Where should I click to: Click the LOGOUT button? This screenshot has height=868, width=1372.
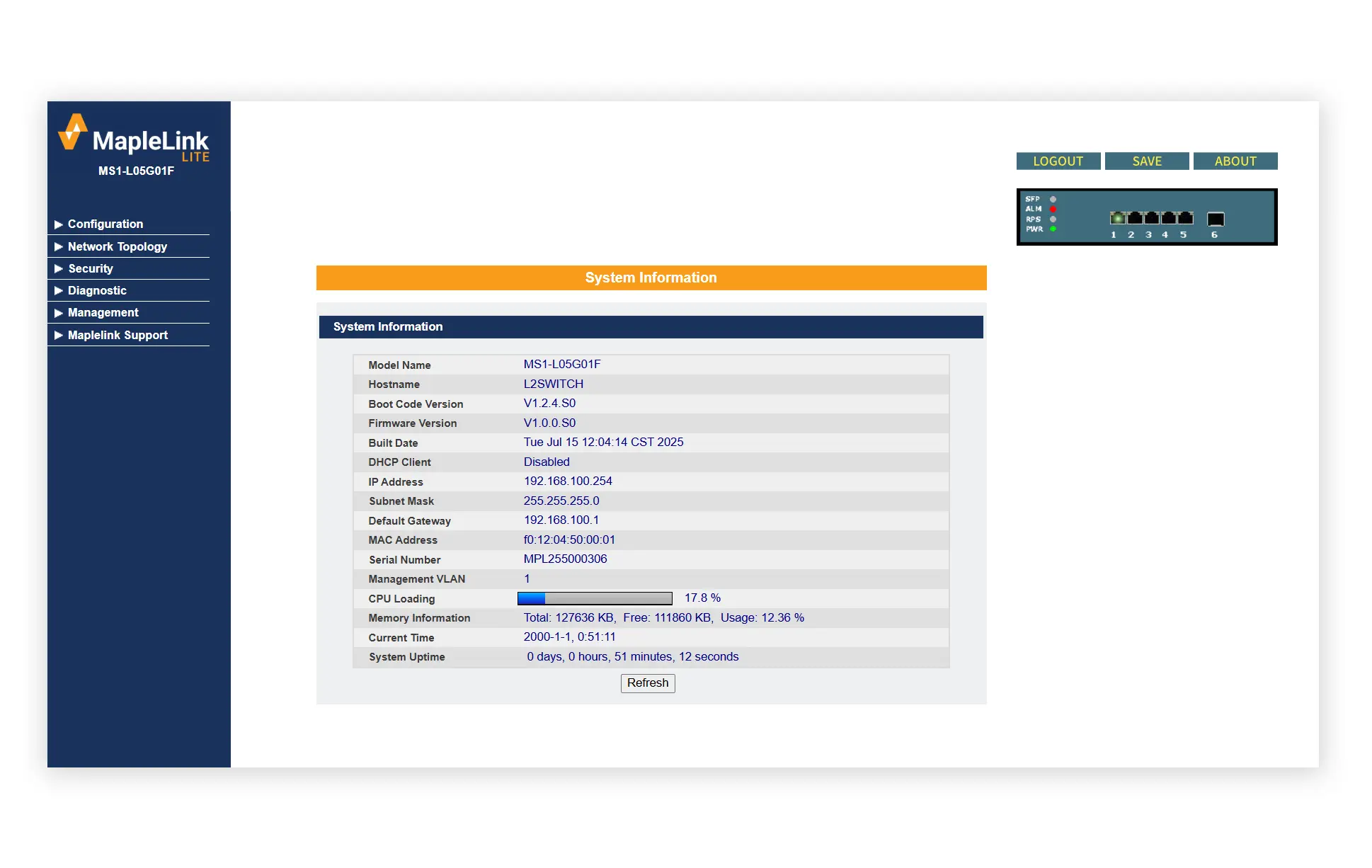click(1058, 161)
